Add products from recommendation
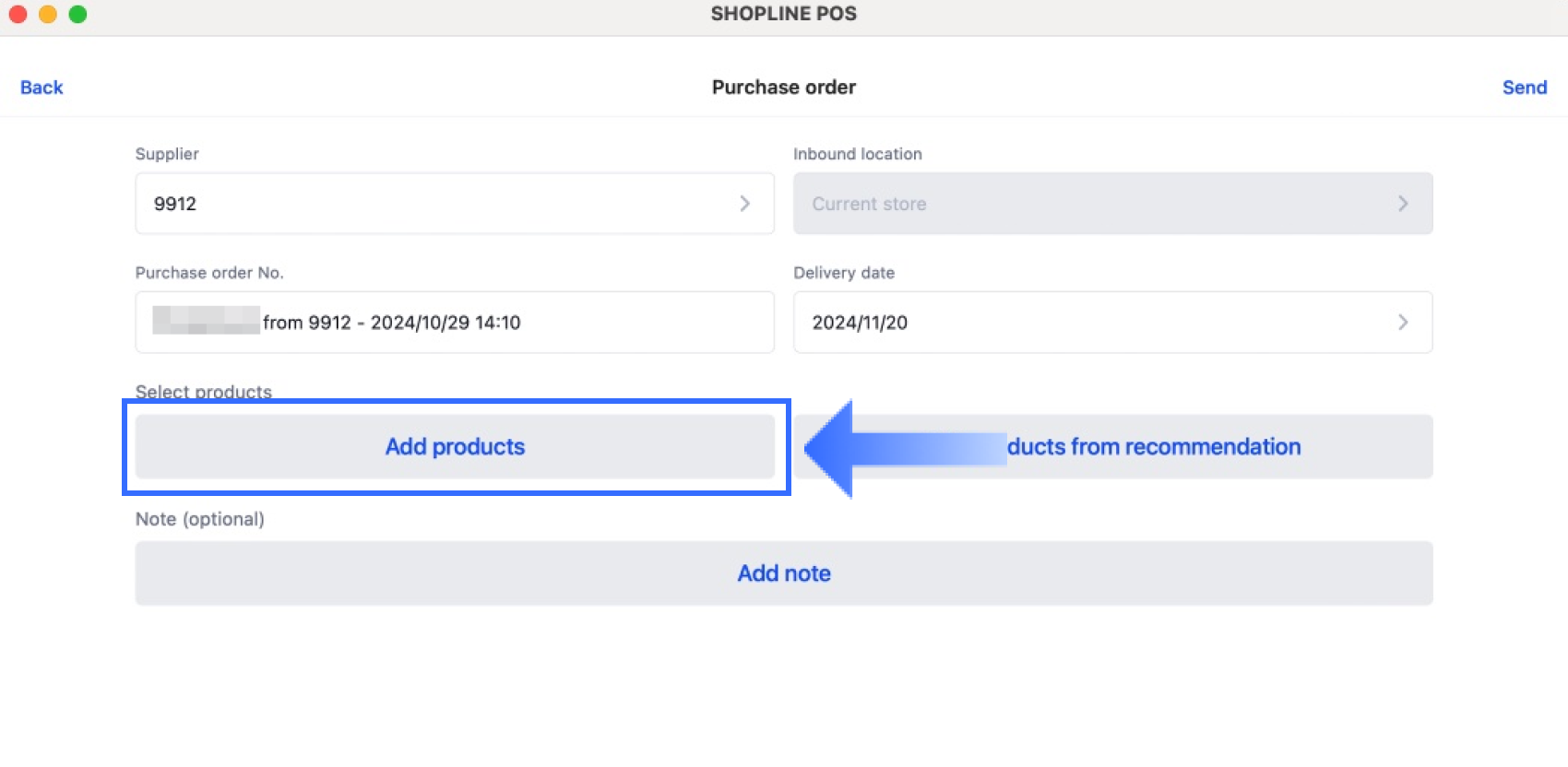 pos(1153,447)
